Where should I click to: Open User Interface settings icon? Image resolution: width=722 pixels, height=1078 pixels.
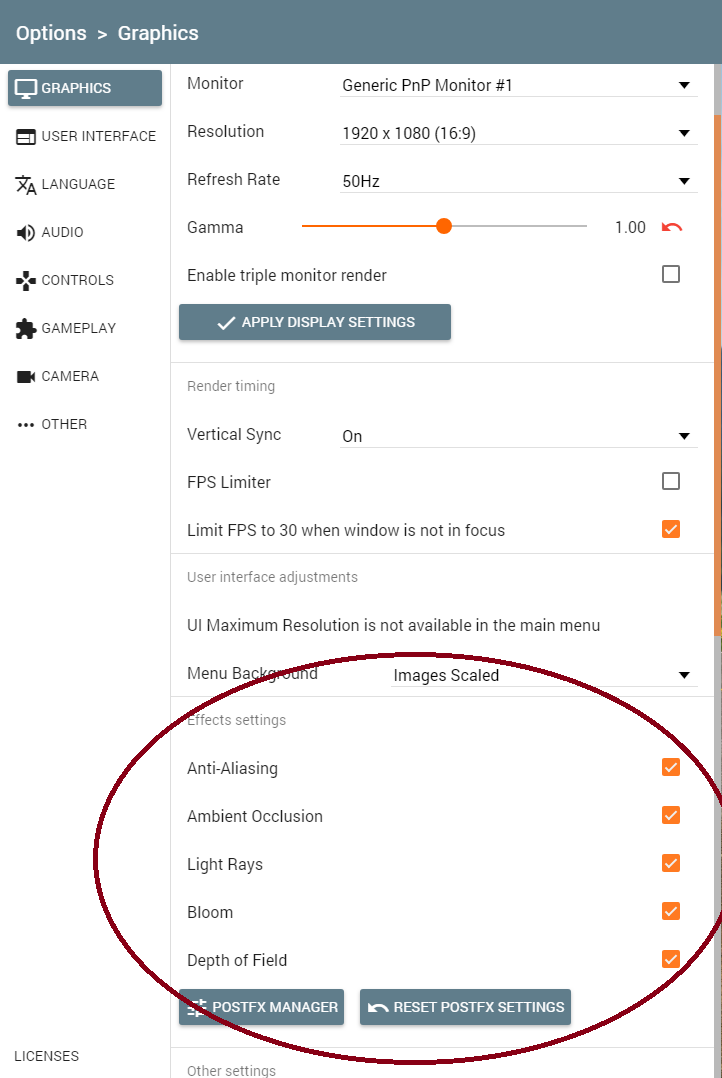coord(26,136)
